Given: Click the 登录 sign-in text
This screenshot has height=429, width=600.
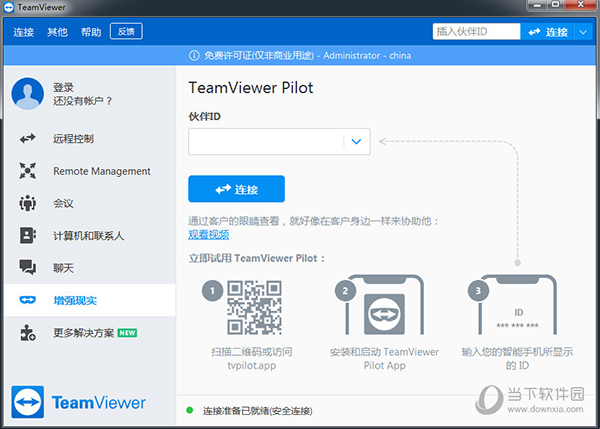Looking at the screenshot, I should pyautogui.click(x=63, y=87).
